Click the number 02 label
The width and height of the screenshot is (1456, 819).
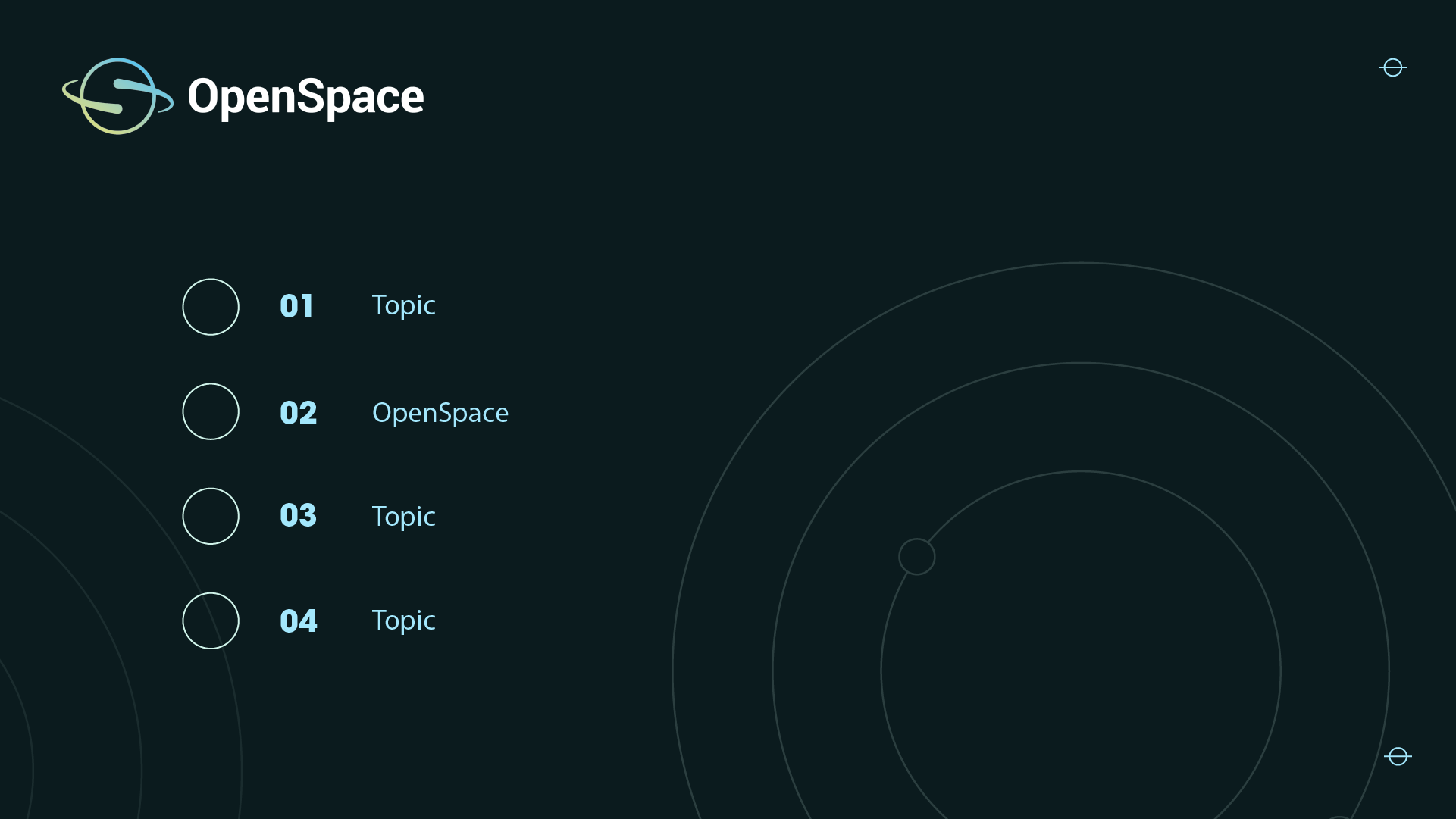(298, 413)
